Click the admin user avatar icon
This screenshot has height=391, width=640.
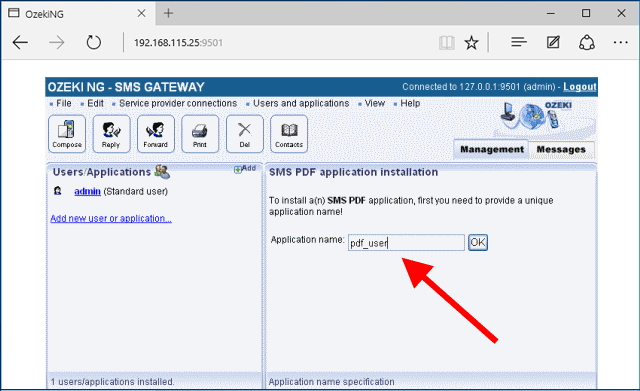[58, 191]
